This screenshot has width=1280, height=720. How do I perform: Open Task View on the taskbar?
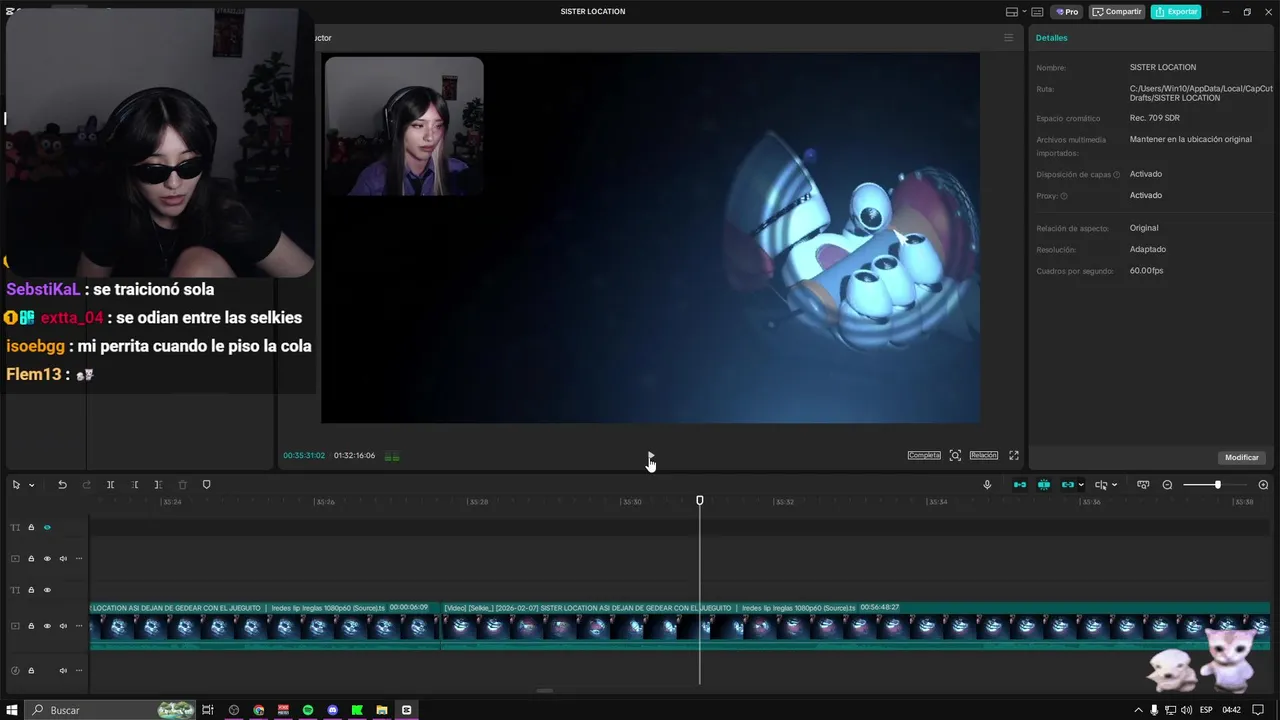click(208, 710)
